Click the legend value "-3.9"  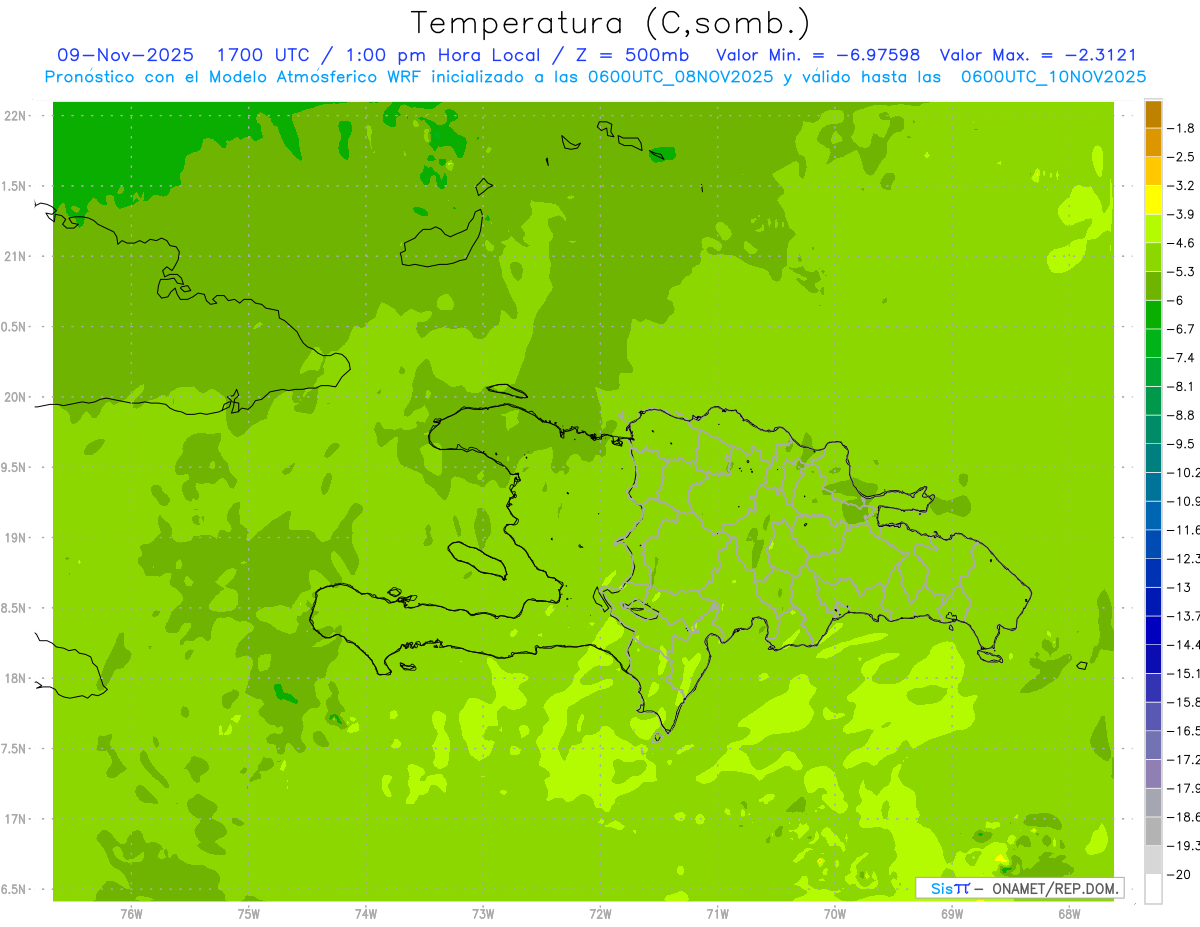pyautogui.click(x=1182, y=214)
